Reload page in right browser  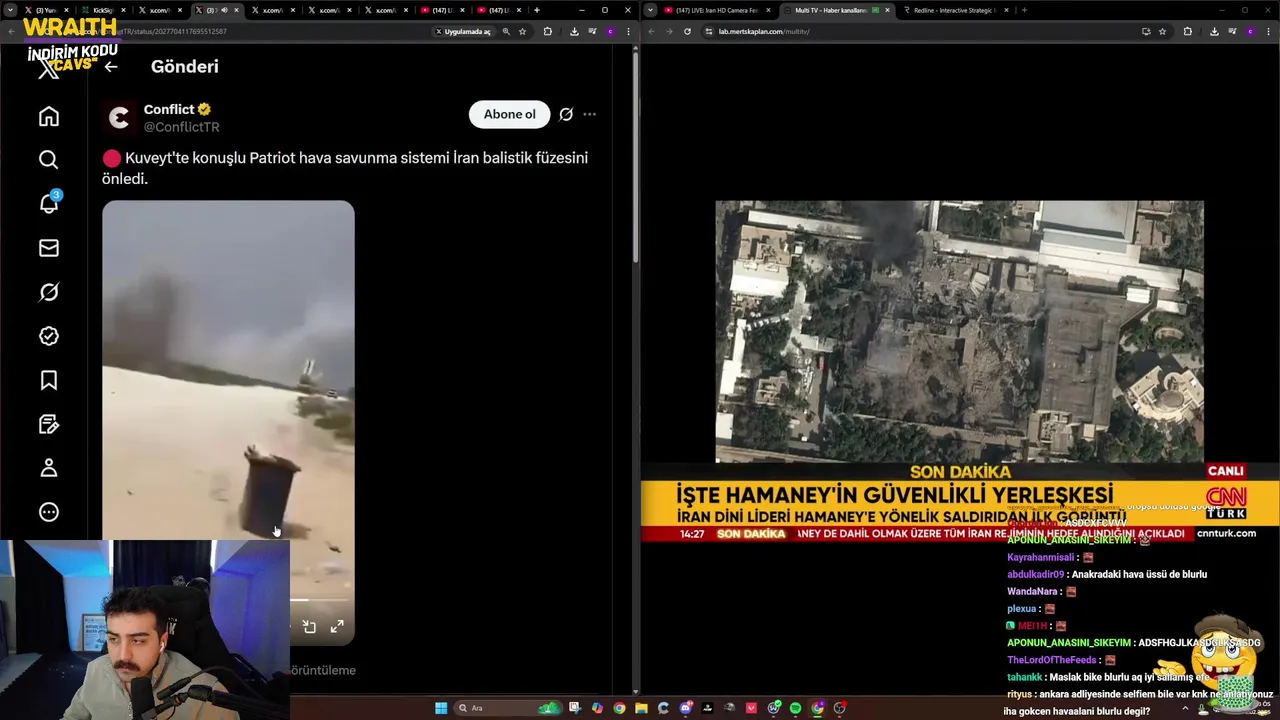point(687,31)
